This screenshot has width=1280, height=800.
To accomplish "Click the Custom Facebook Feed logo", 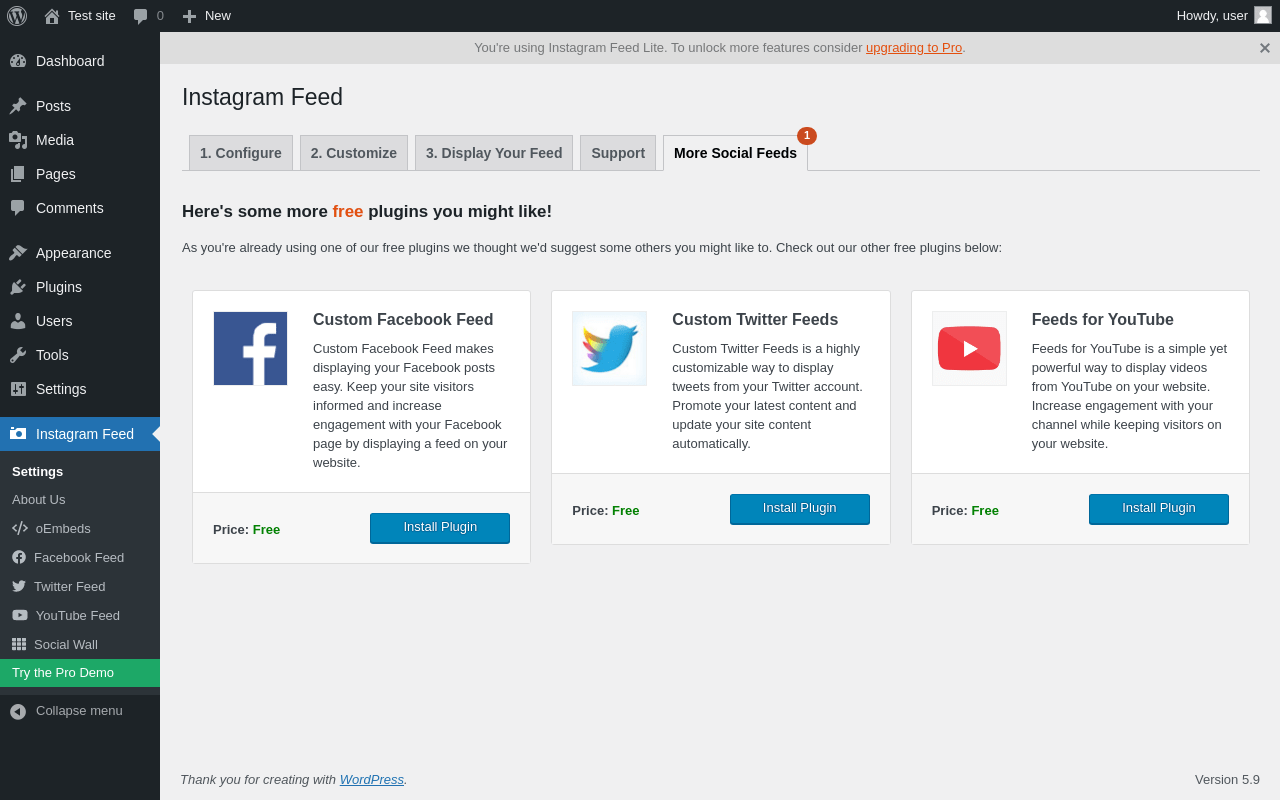I will [250, 348].
